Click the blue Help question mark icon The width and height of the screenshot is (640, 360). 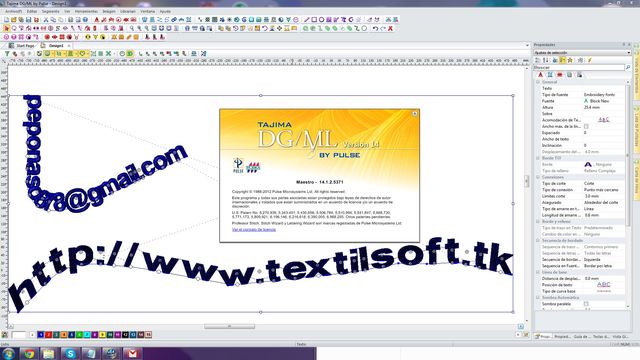[85, 20]
